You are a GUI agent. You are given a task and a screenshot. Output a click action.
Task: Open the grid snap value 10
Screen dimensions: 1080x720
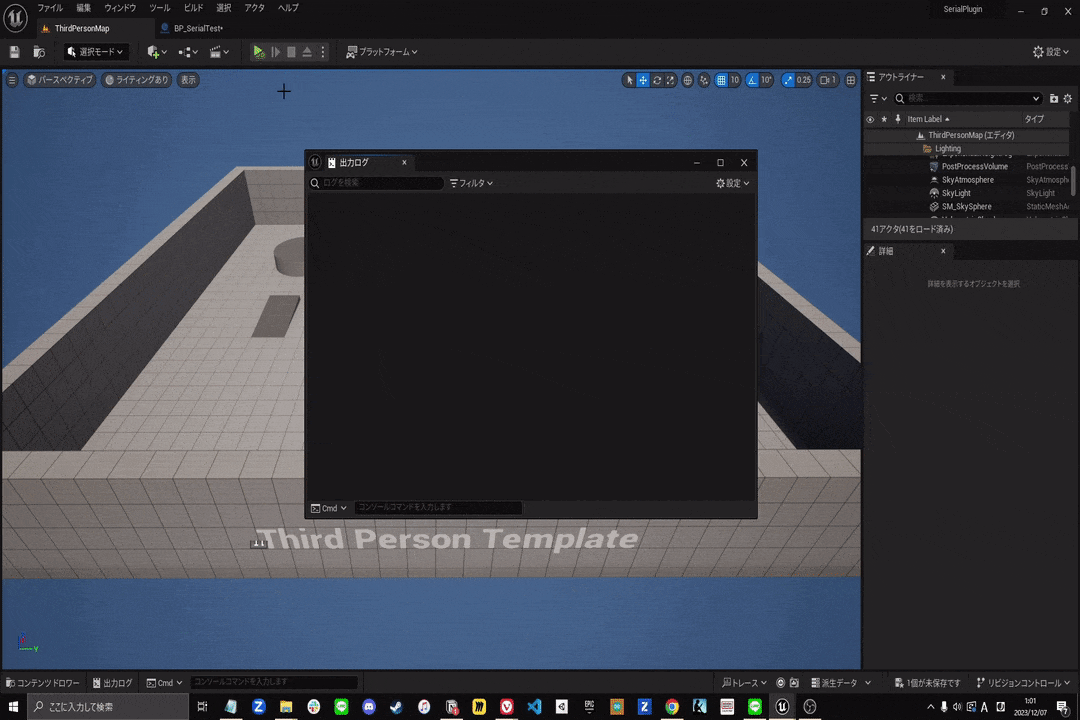[734, 80]
